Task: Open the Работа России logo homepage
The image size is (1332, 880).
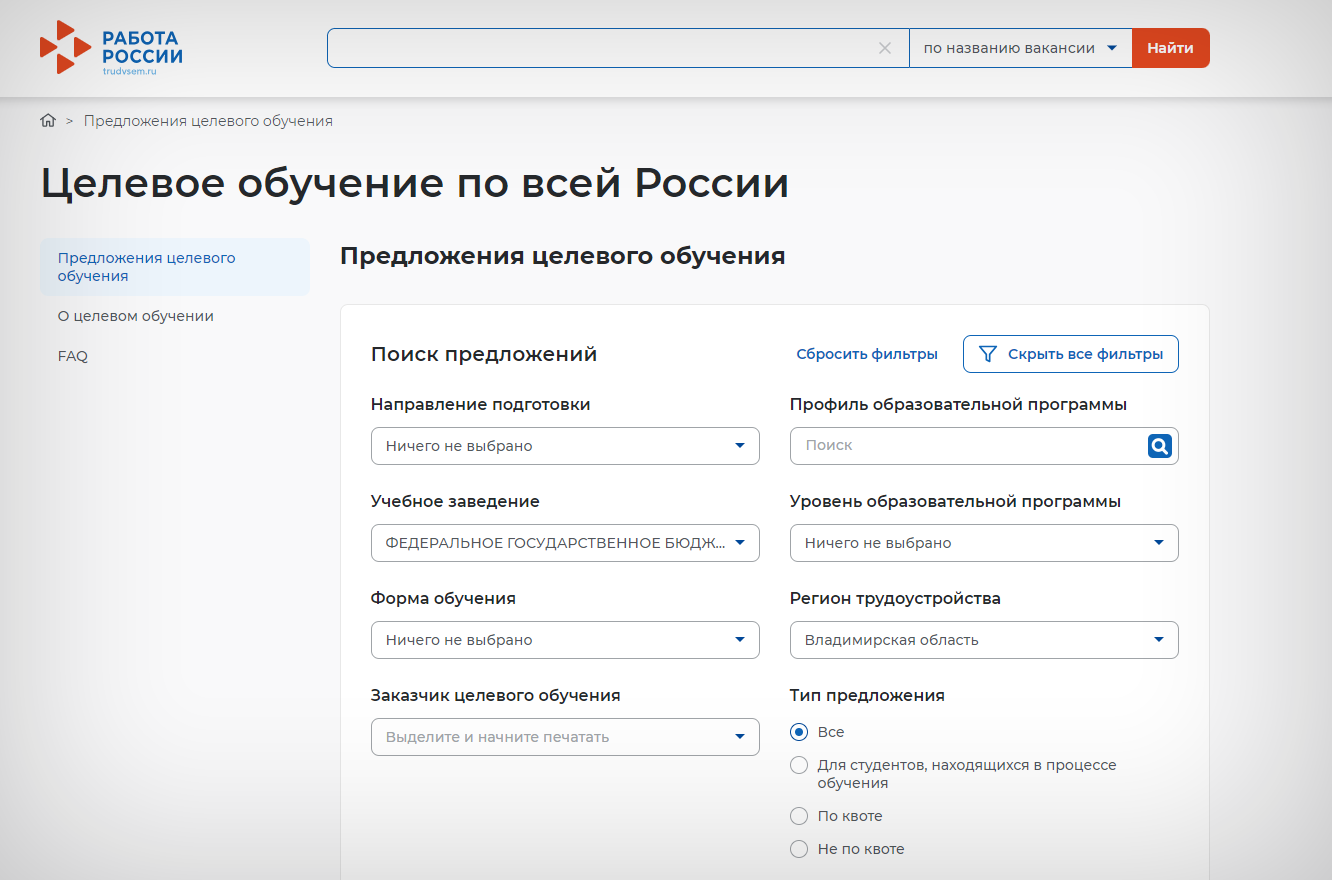Action: (x=111, y=48)
